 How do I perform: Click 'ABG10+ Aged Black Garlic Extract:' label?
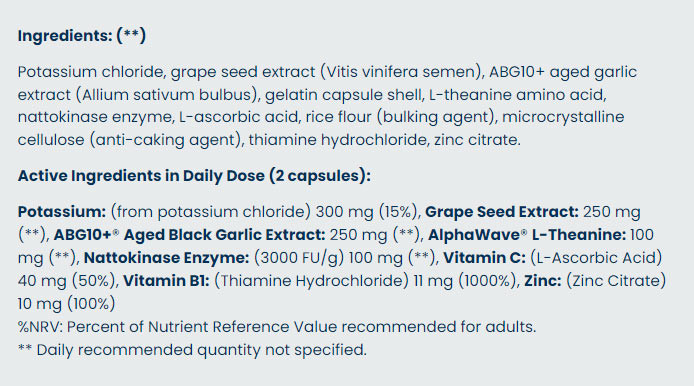point(189,235)
